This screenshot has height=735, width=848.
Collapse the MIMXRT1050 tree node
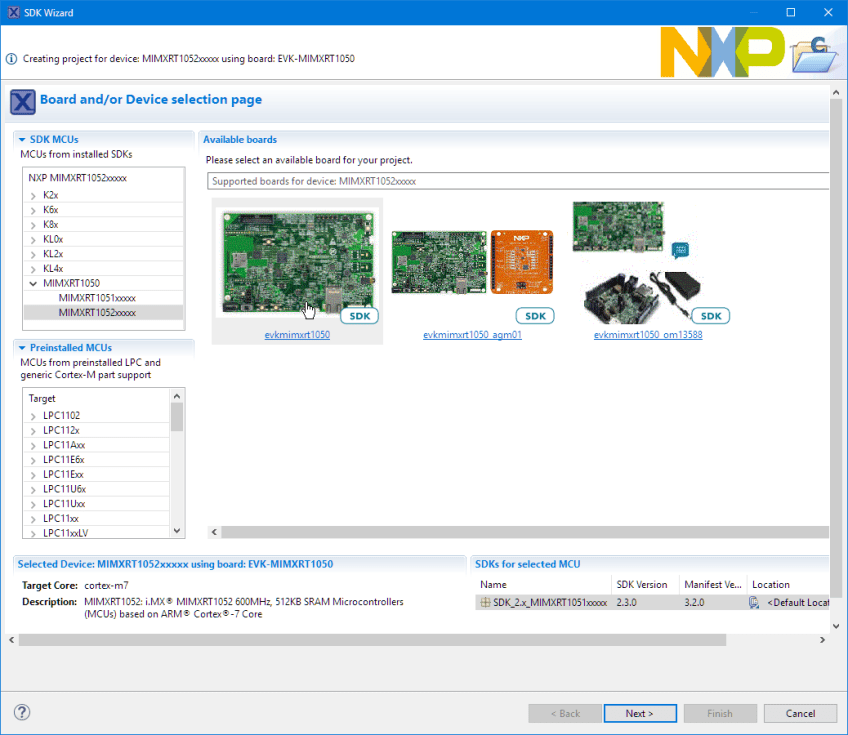[x=33, y=283]
